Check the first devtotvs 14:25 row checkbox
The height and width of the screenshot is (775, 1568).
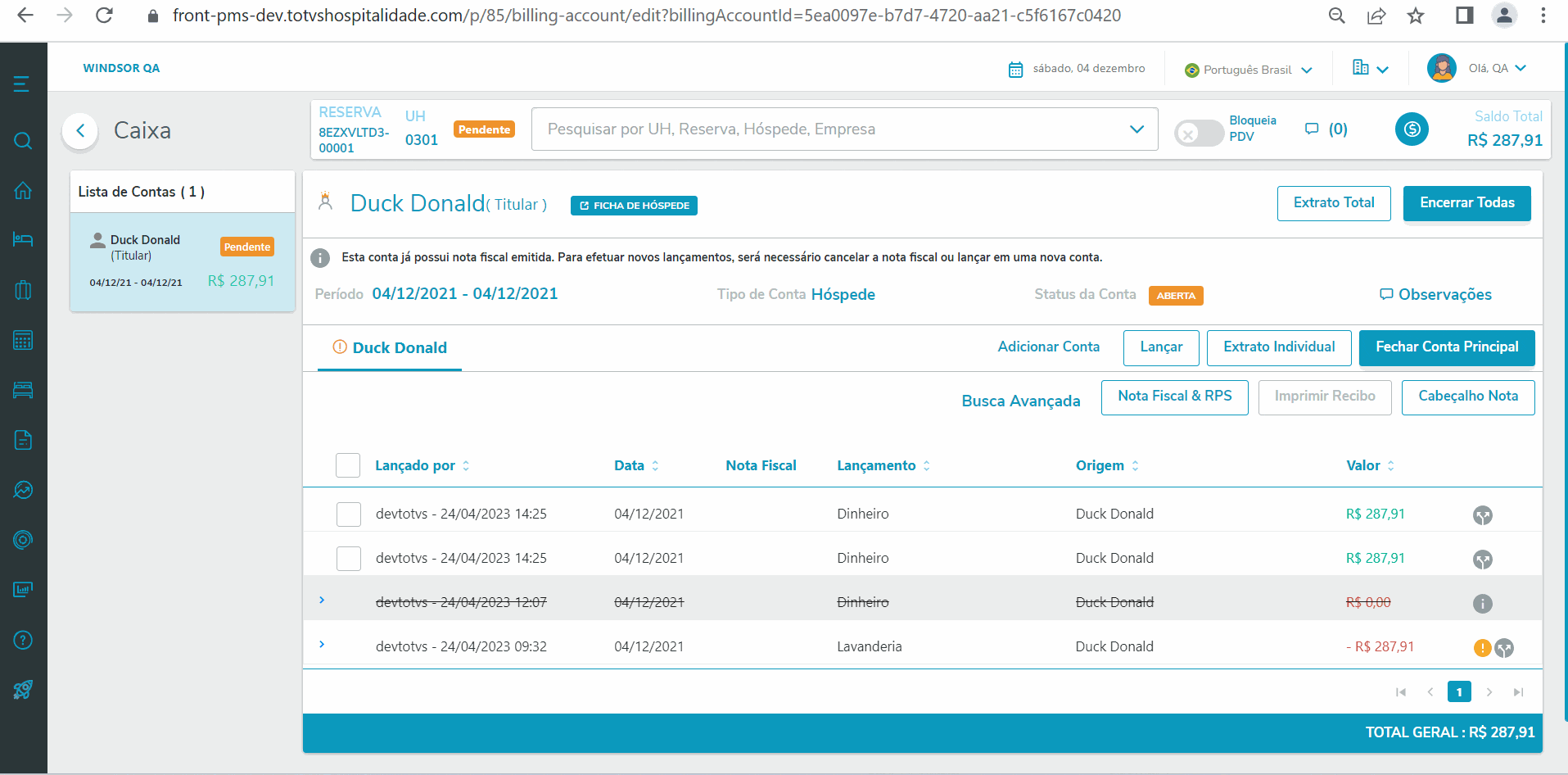click(x=349, y=514)
